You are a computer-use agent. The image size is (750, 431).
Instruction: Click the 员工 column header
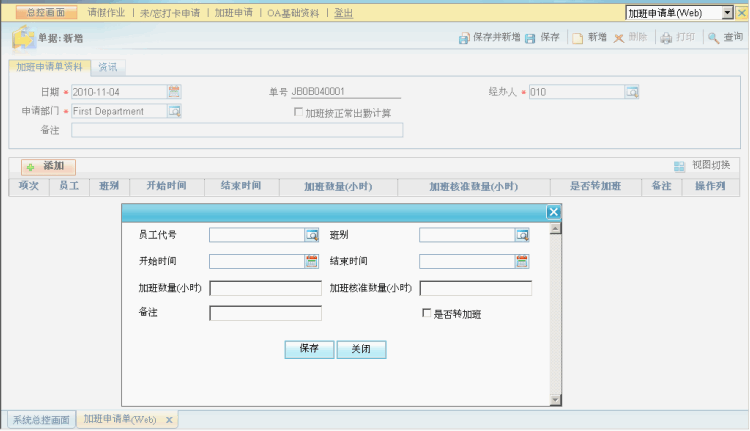(69, 186)
